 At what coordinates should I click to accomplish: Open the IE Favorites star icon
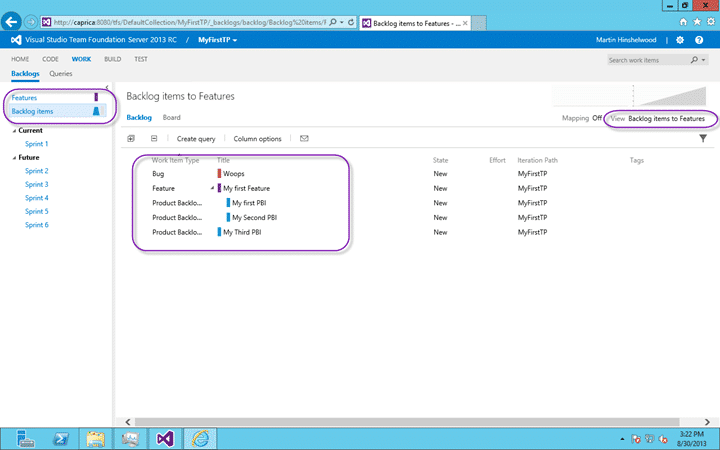coord(697,22)
